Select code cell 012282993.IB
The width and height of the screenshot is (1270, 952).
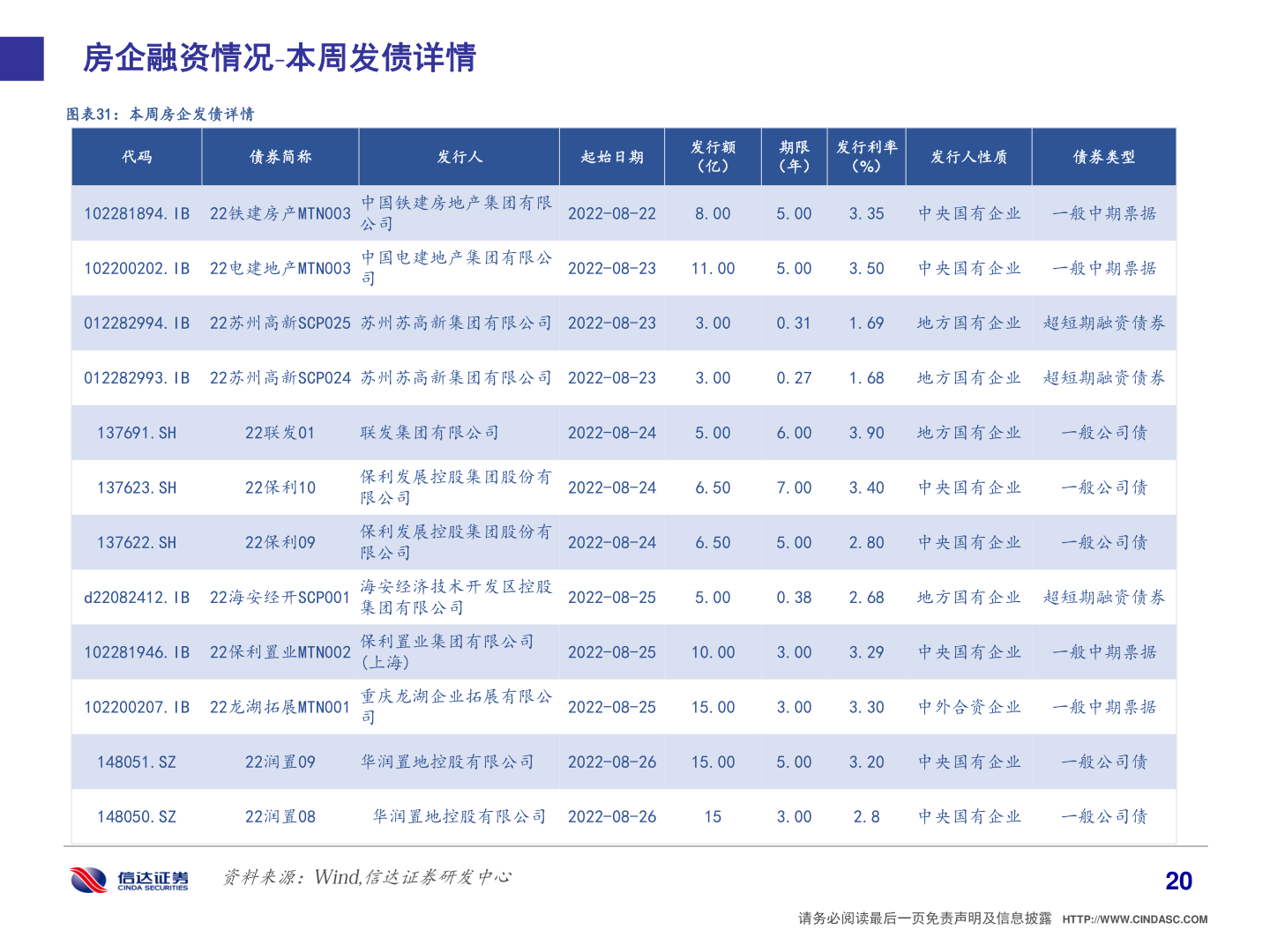(137, 377)
